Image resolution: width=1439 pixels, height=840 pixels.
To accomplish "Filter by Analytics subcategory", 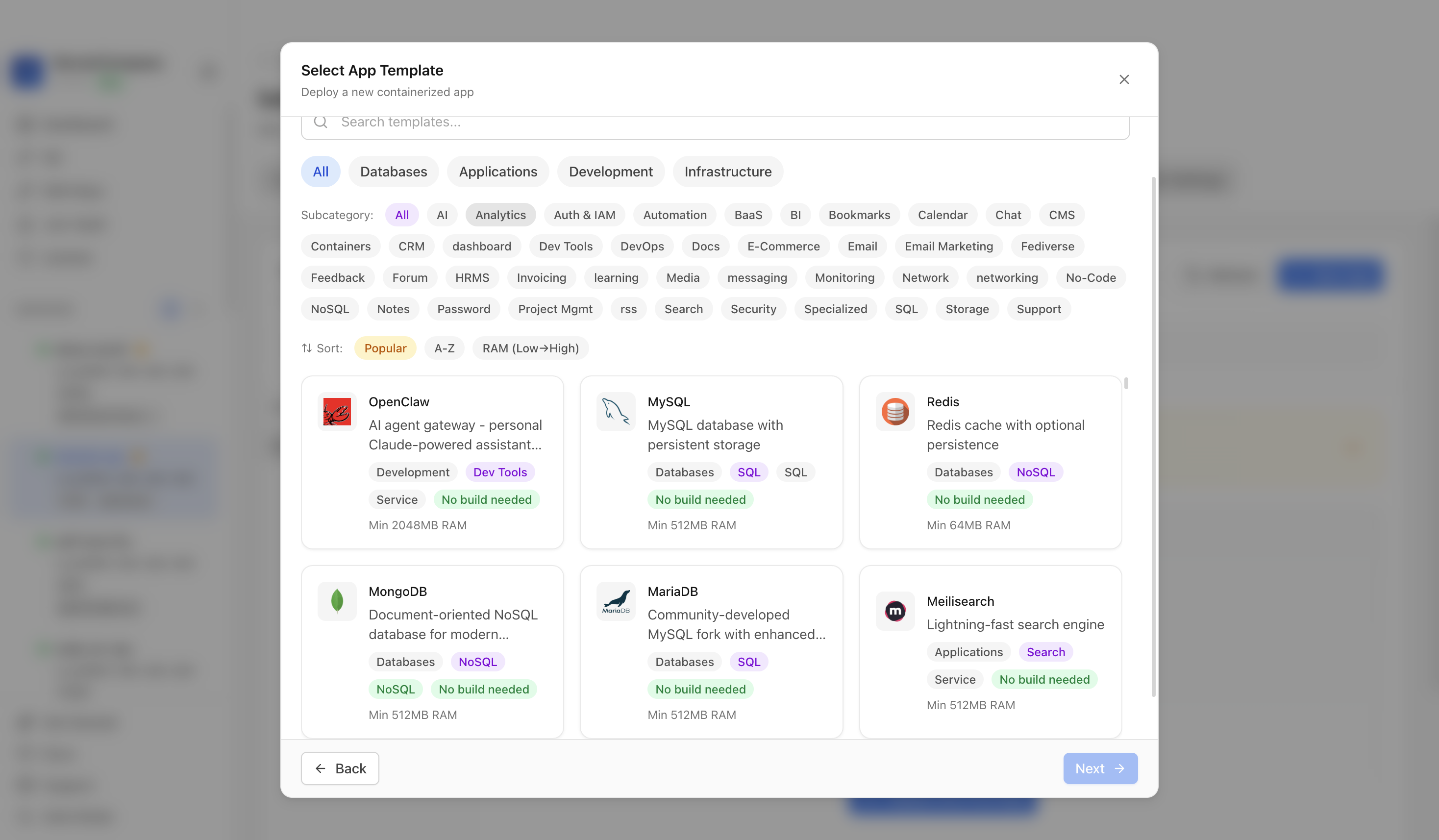I will point(500,215).
